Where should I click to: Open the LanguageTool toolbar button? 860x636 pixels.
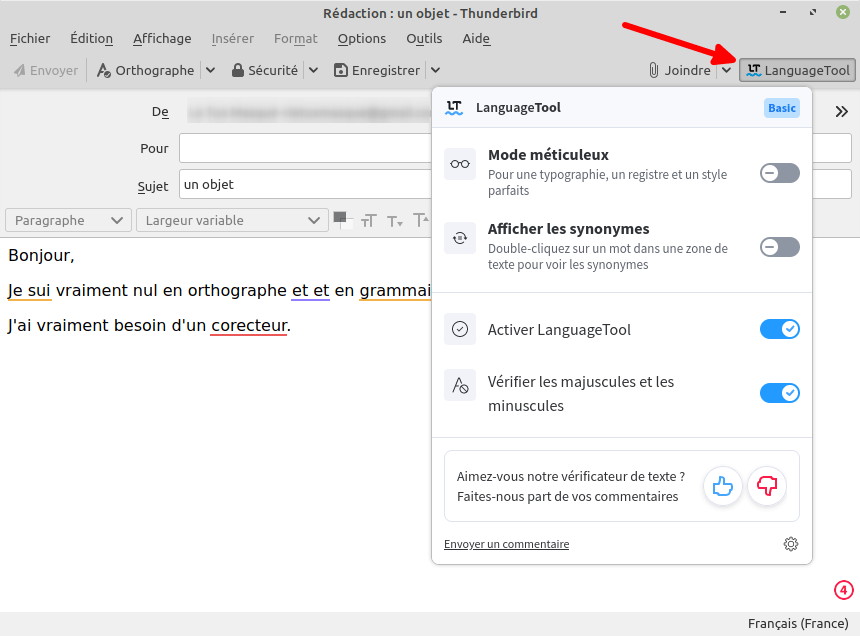point(797,70)
